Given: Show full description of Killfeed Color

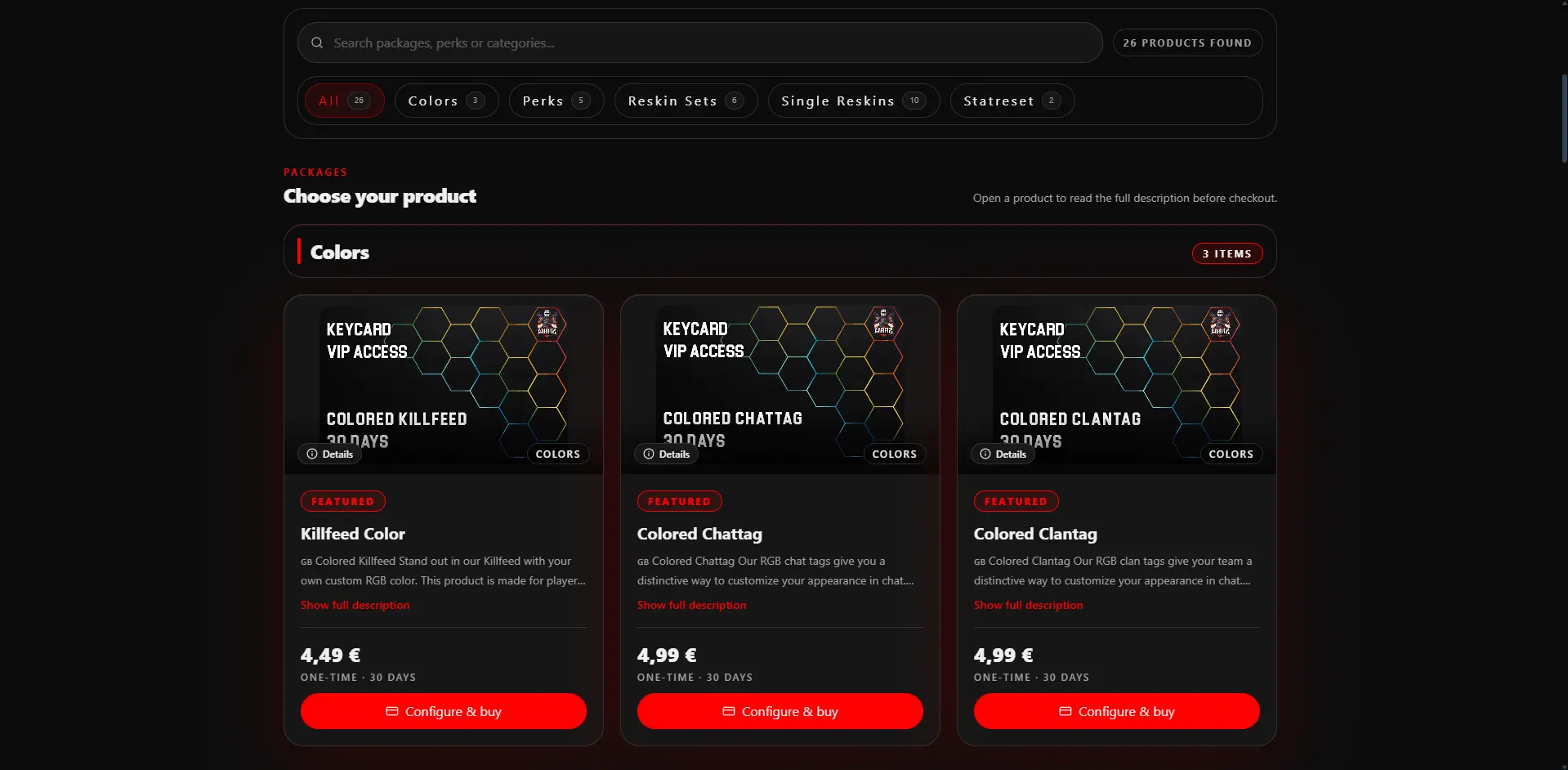Looking at the screenshot, I should 355,605.
